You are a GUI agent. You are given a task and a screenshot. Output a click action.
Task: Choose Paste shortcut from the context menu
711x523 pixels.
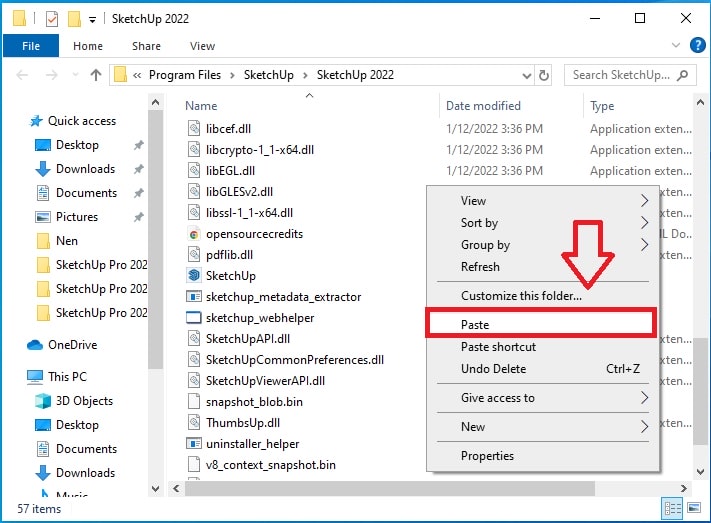pos(543,347)
